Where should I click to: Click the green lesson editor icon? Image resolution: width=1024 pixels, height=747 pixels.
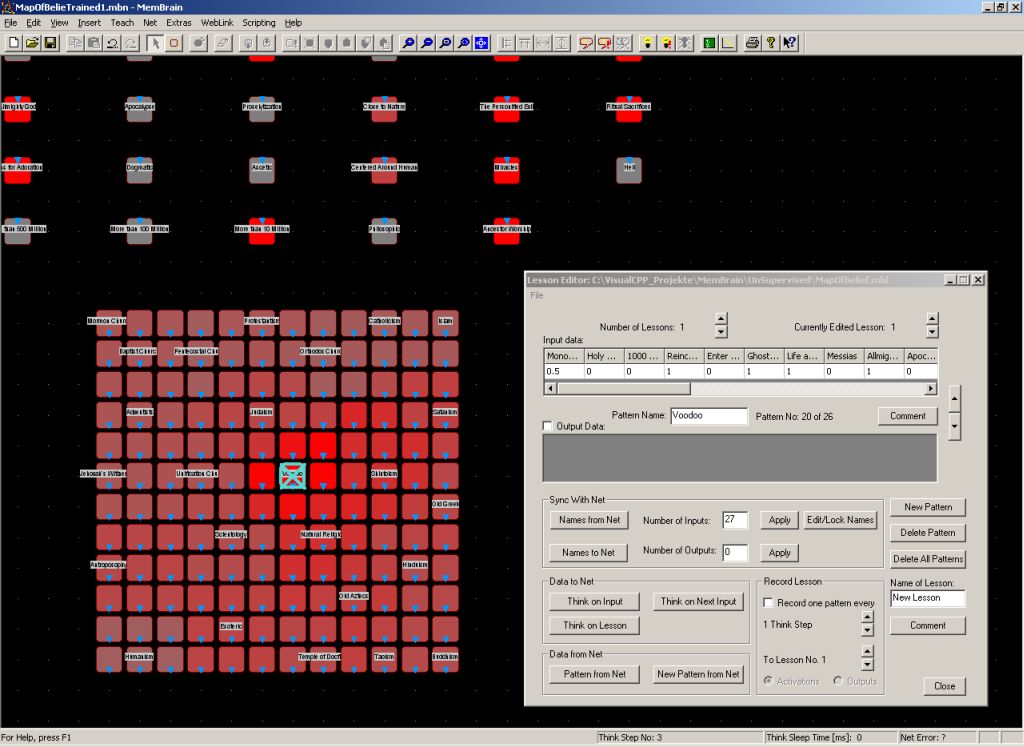(708, 43)
